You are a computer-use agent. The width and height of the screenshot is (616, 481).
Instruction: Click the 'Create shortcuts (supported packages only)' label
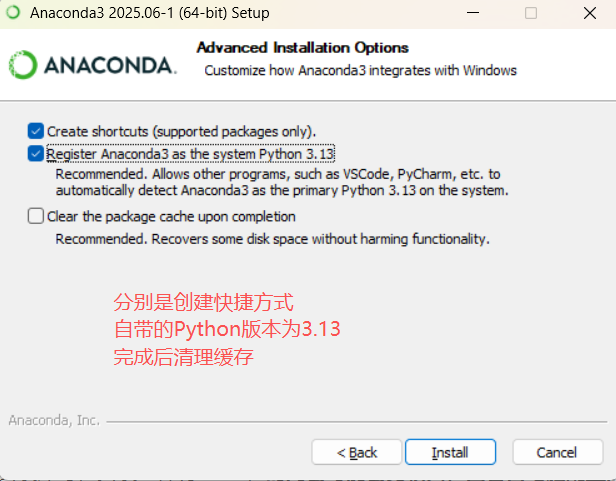coord(182,132)
